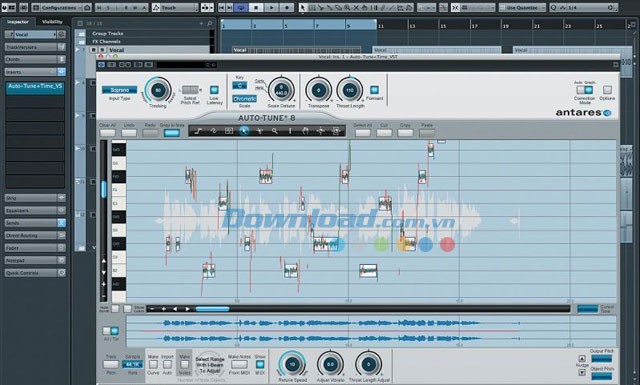Select the Scissors tool in Auto-Tune

pos(259,131)
